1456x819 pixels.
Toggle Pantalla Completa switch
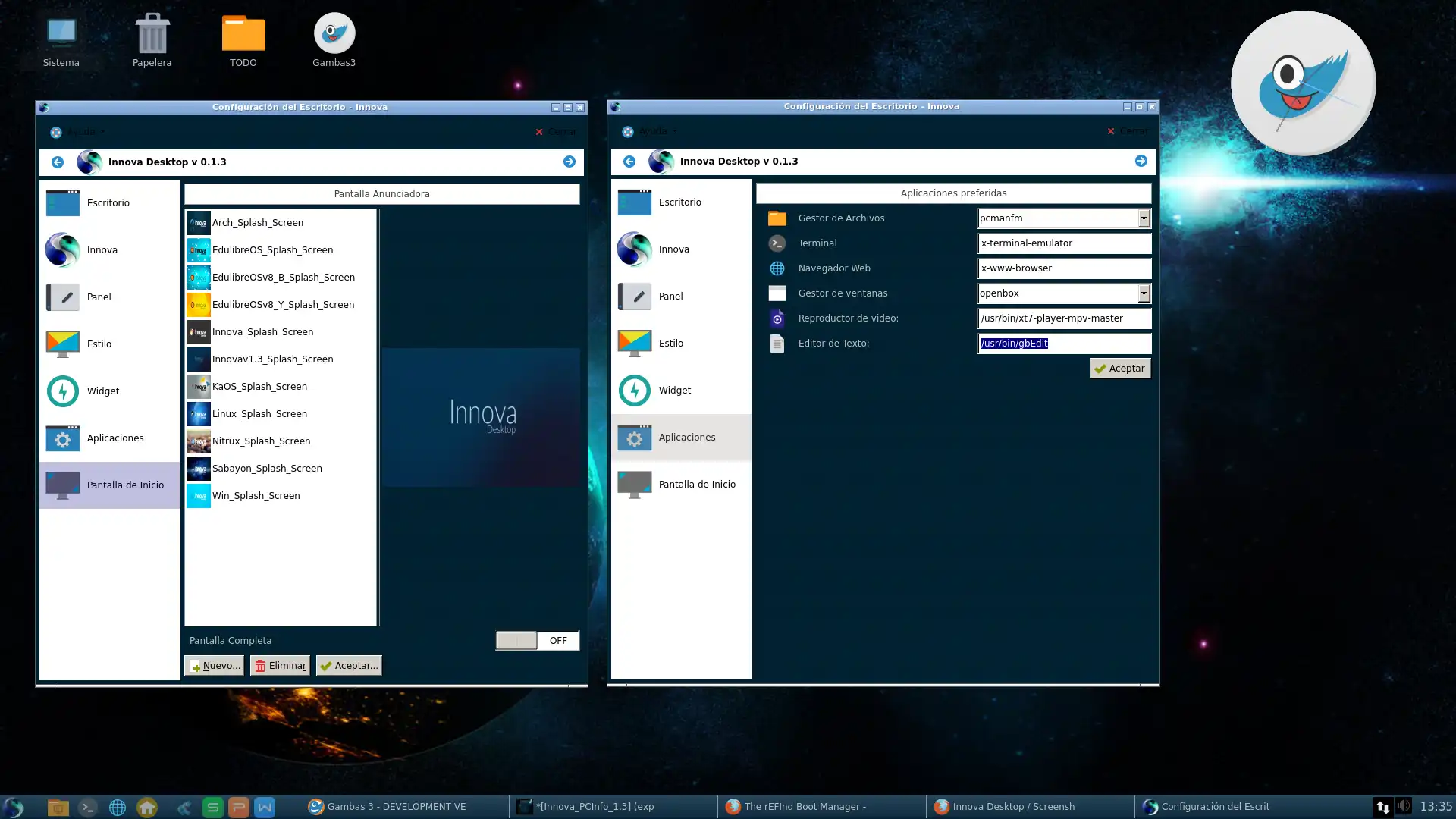[537, 641]
